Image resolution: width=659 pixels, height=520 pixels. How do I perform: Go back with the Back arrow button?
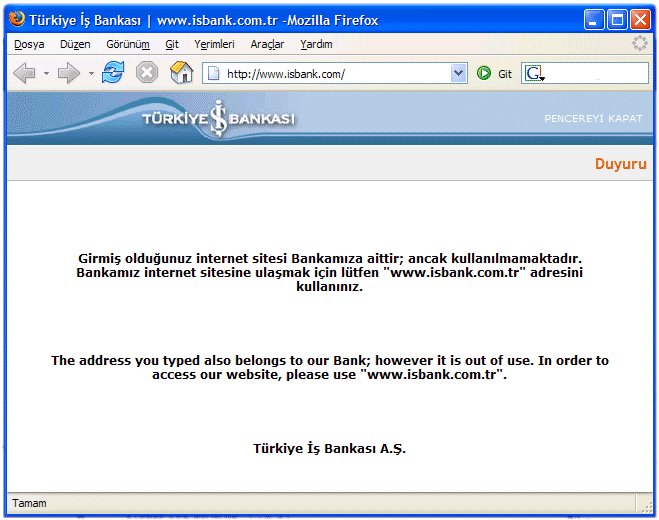pyautogui.click(x=25, y=74)
